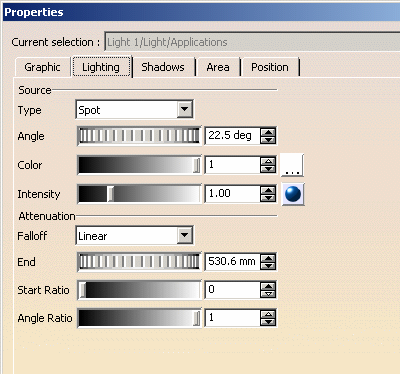Viewport: 400px width, 374px height.
Task: Increase the Angle value with up arrow
Action: pyautogui.click(x=268, y=132)
